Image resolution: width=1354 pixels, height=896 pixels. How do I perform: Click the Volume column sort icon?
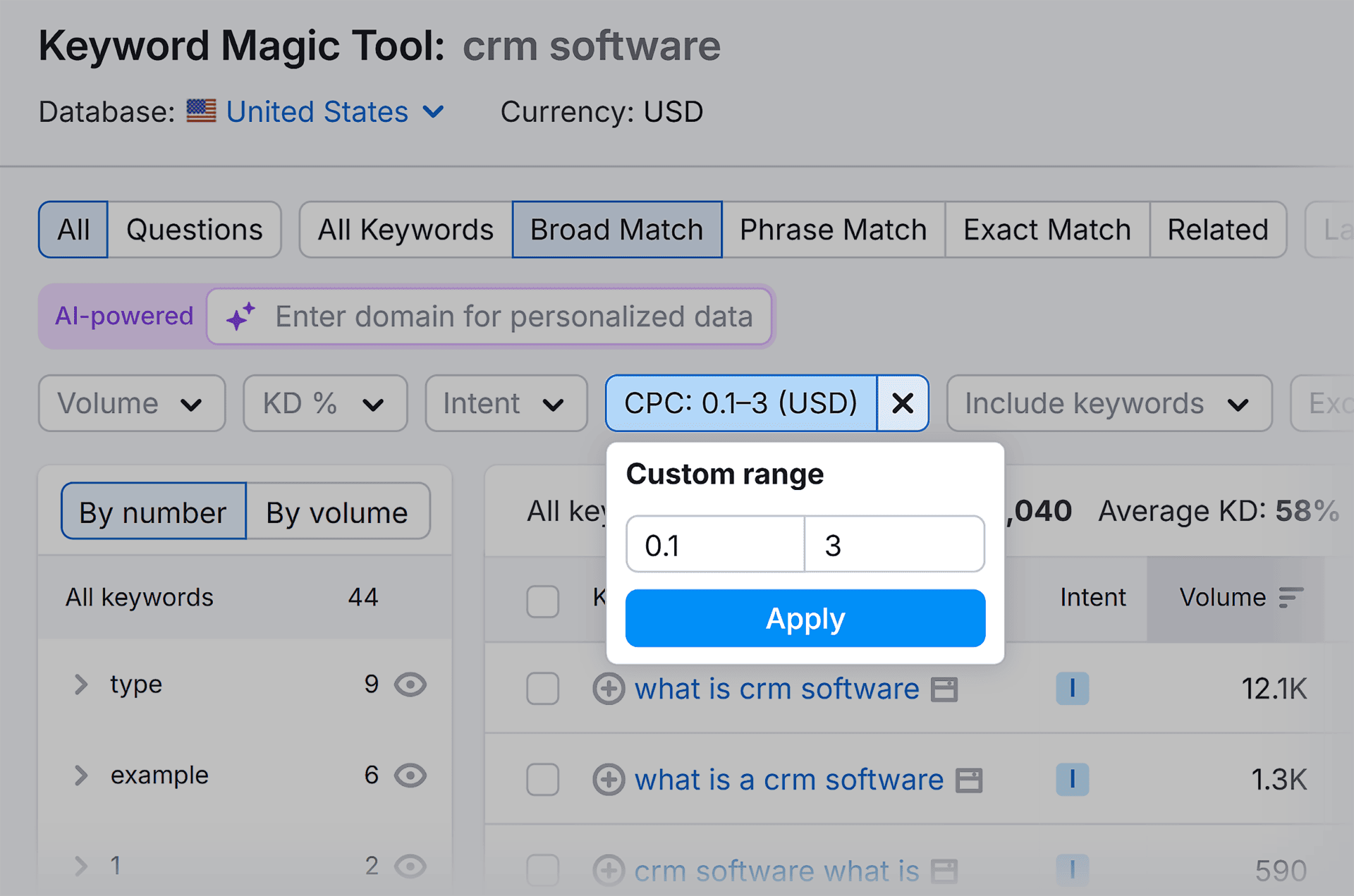[1291, 597]
